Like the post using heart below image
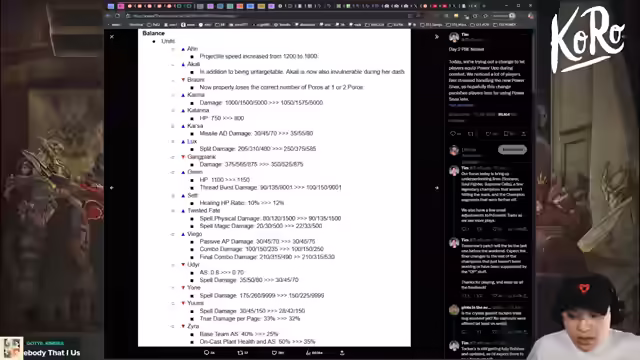 (274, 353)
